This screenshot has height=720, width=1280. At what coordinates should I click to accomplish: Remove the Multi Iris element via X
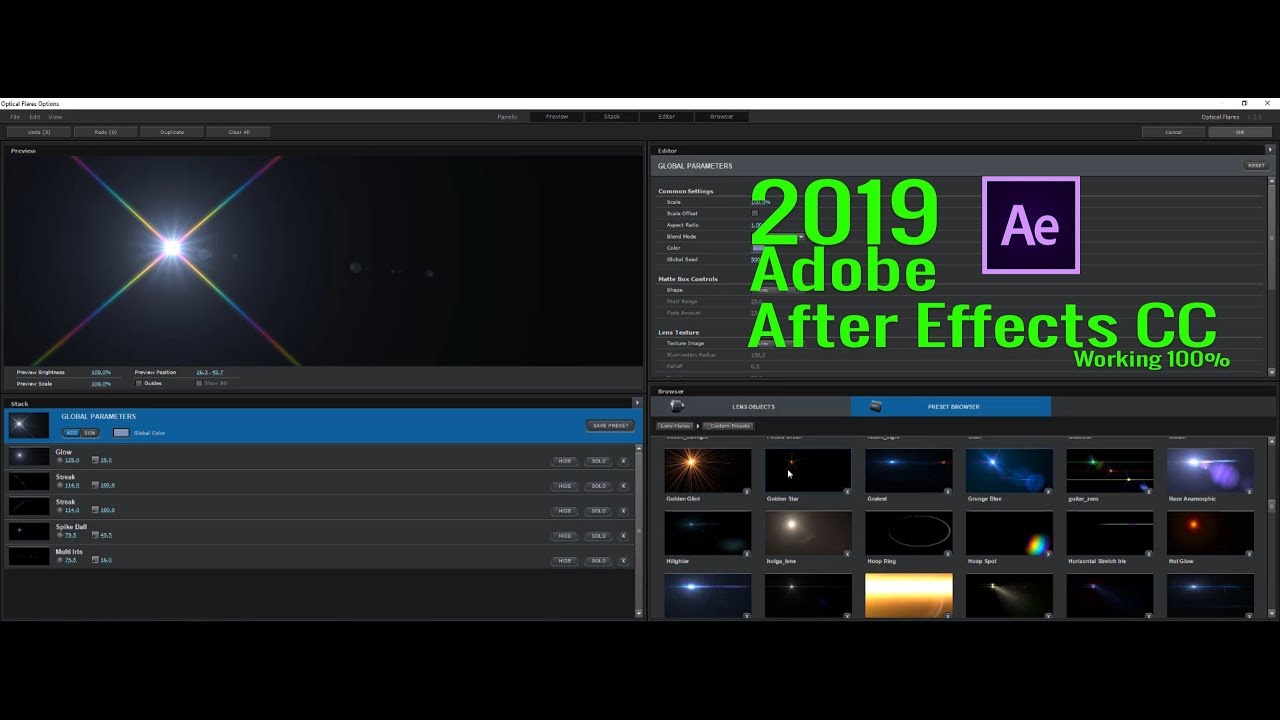click(623, 561)
